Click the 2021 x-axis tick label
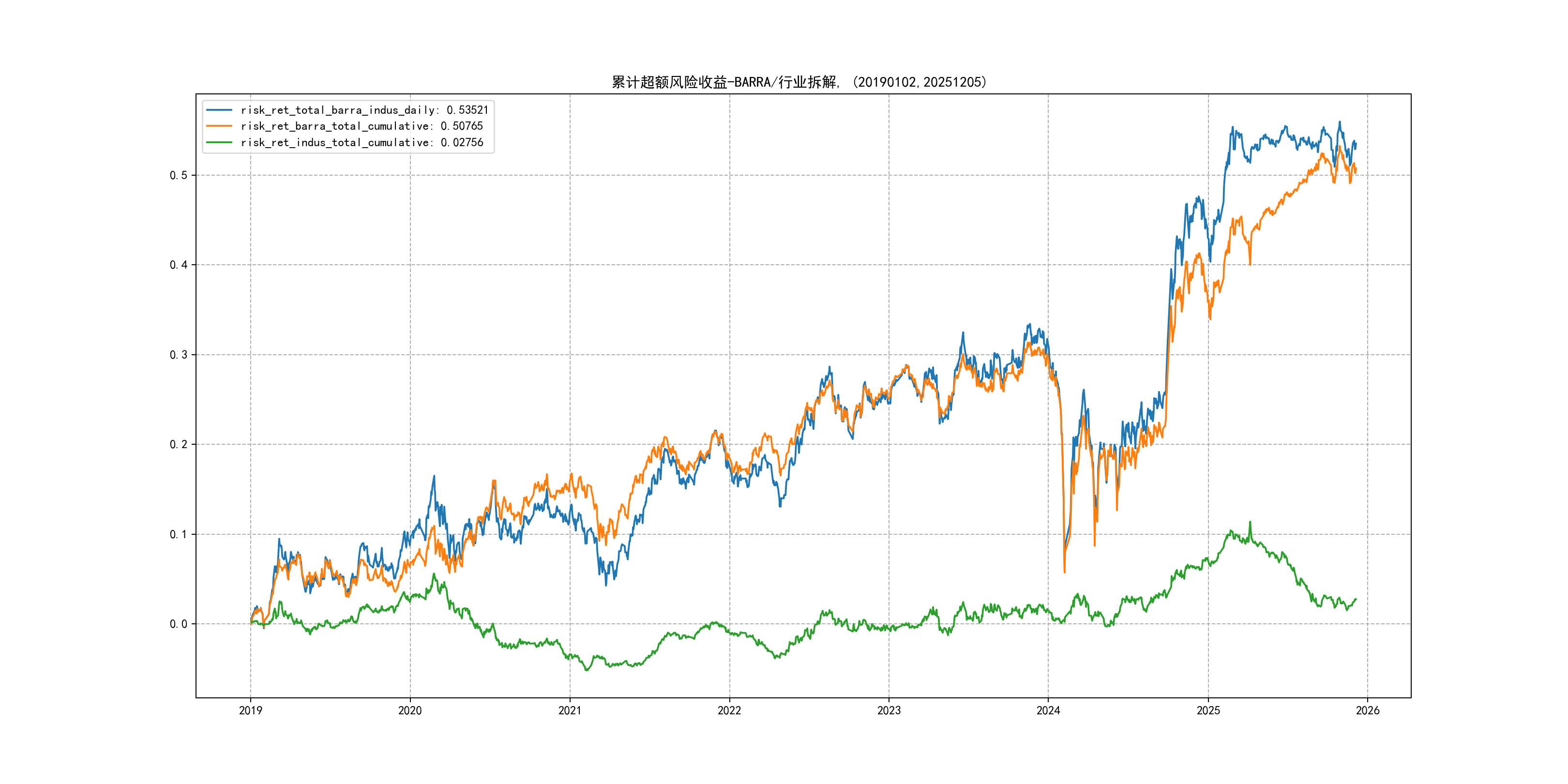This screenshot has width=1568, height=784. (570, 710)
